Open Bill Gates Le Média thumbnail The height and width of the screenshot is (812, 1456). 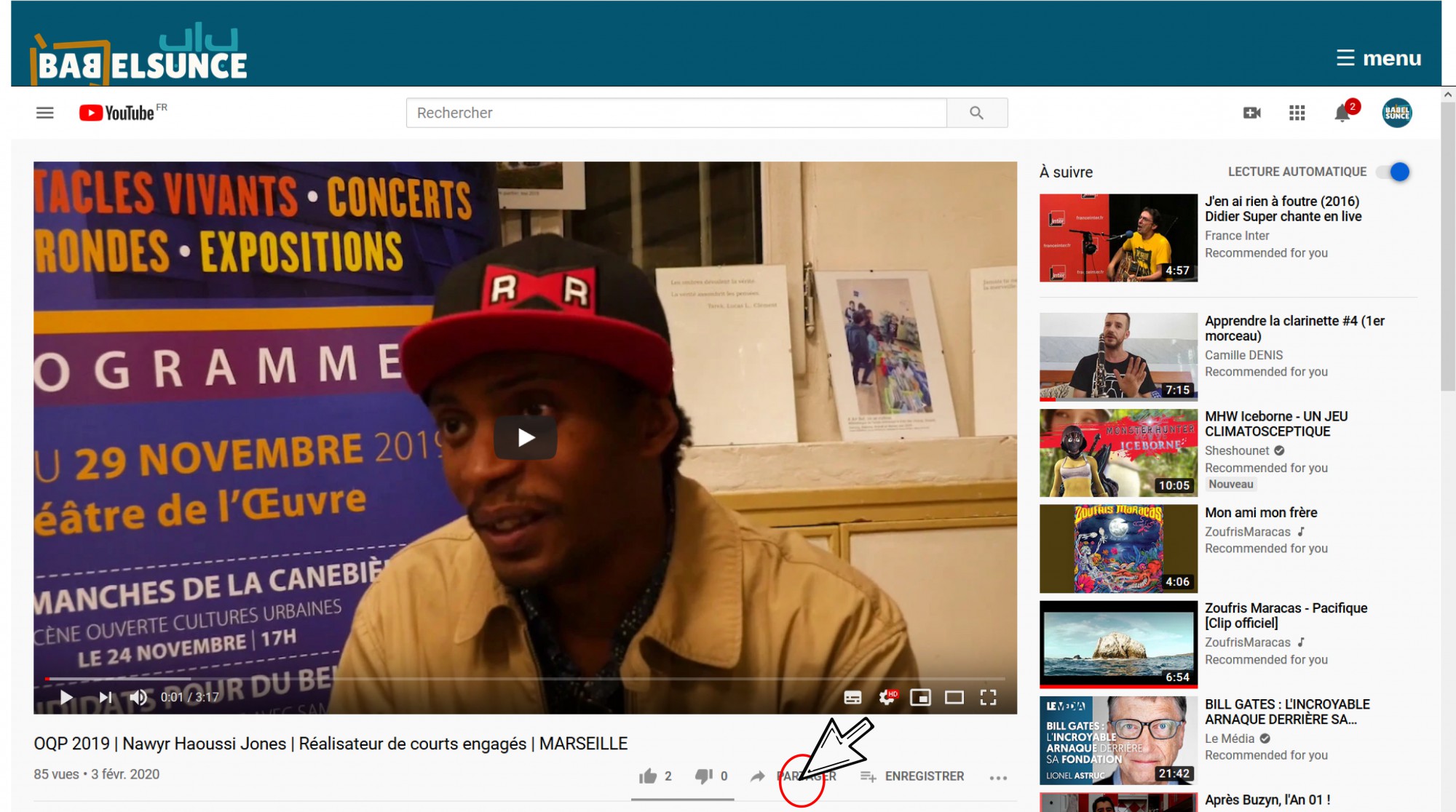click(1118, 740)
